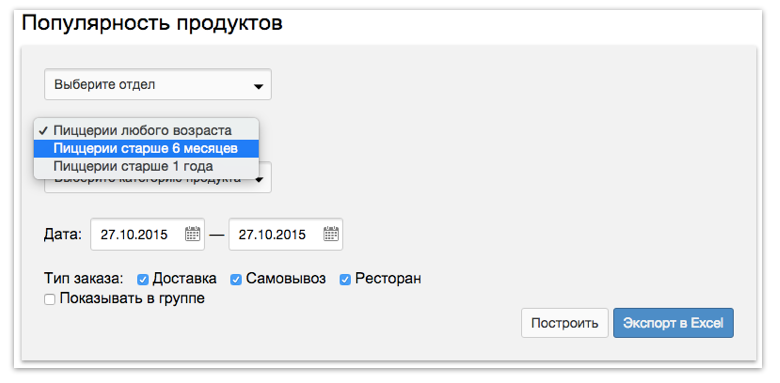Image resolution: width=780 pixels, height=383 pixels.
Task: Click the dash separator between date fields
Action: (x=217, y=235)
